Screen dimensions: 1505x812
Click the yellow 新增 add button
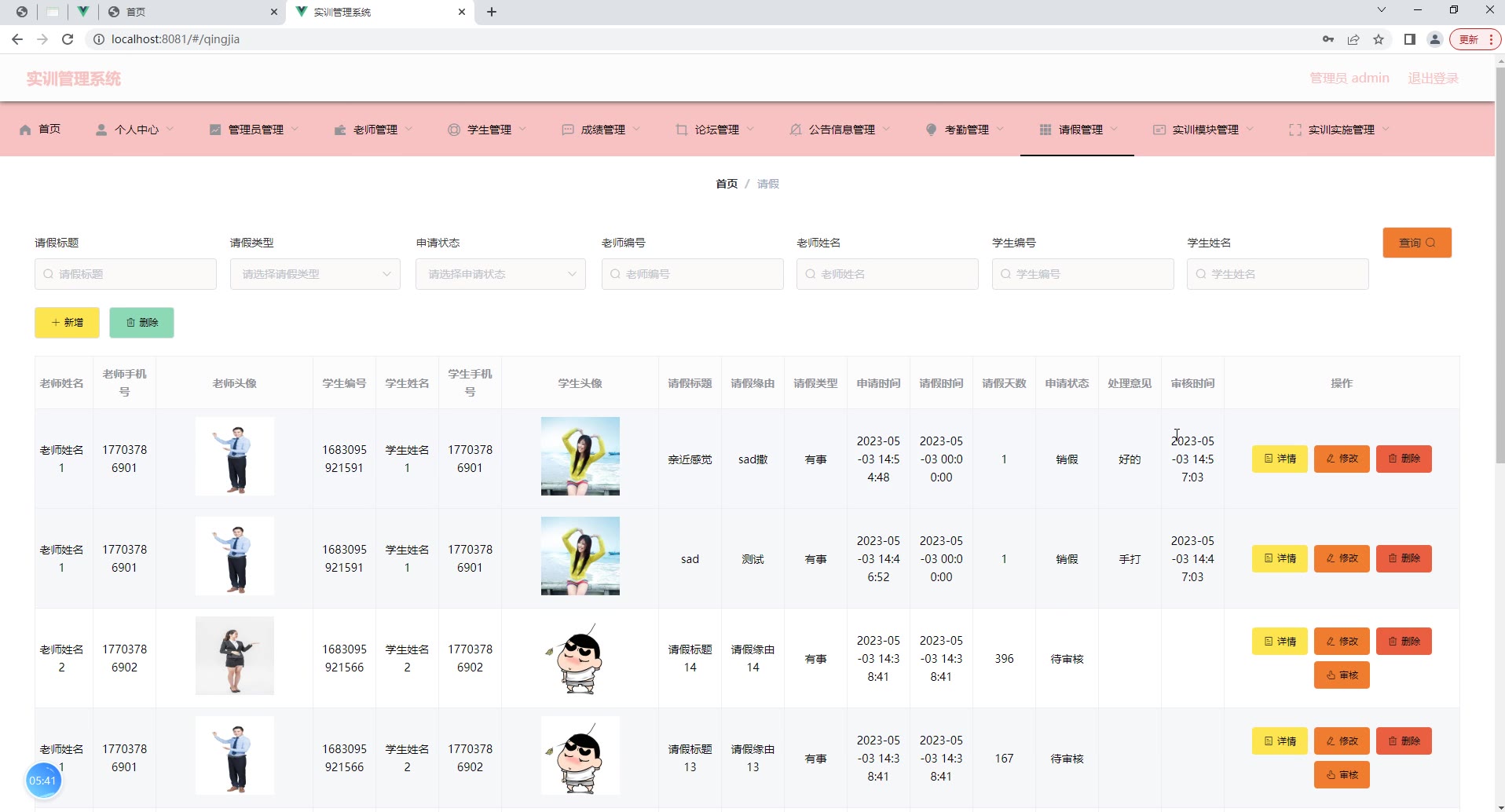point(67,323)
